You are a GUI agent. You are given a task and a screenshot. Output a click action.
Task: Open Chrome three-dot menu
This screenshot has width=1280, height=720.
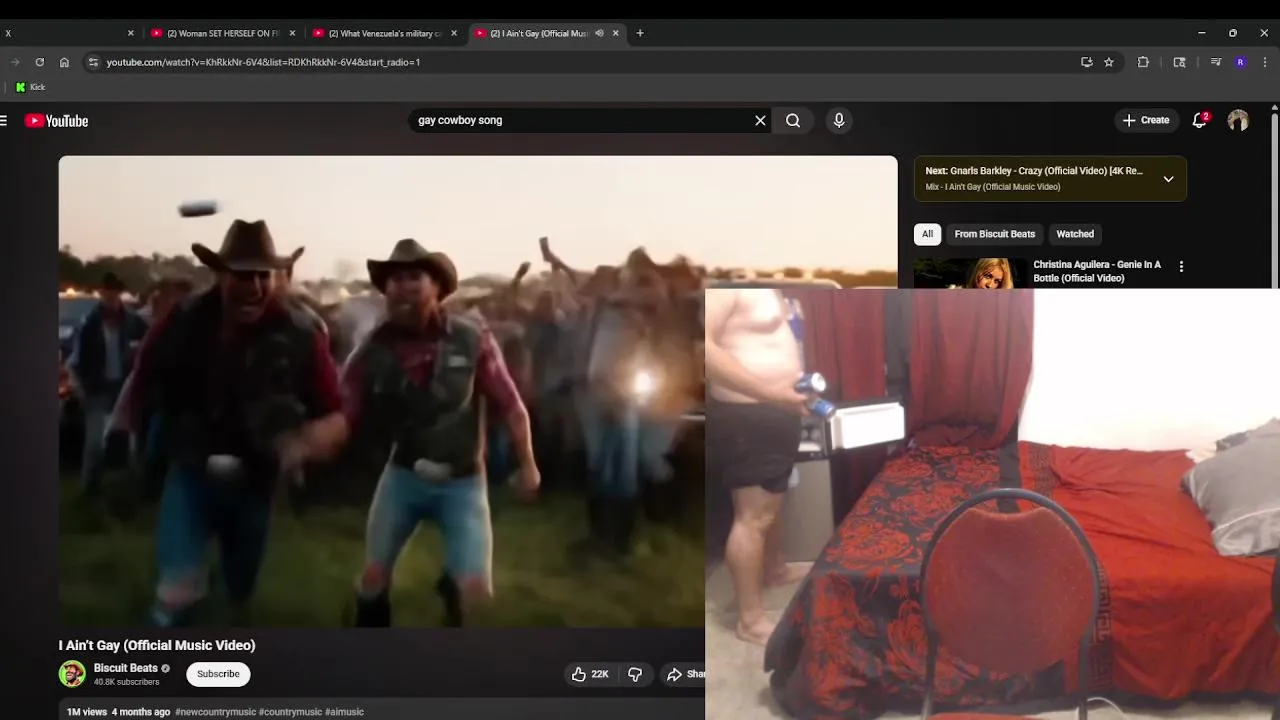point(1265,62)
